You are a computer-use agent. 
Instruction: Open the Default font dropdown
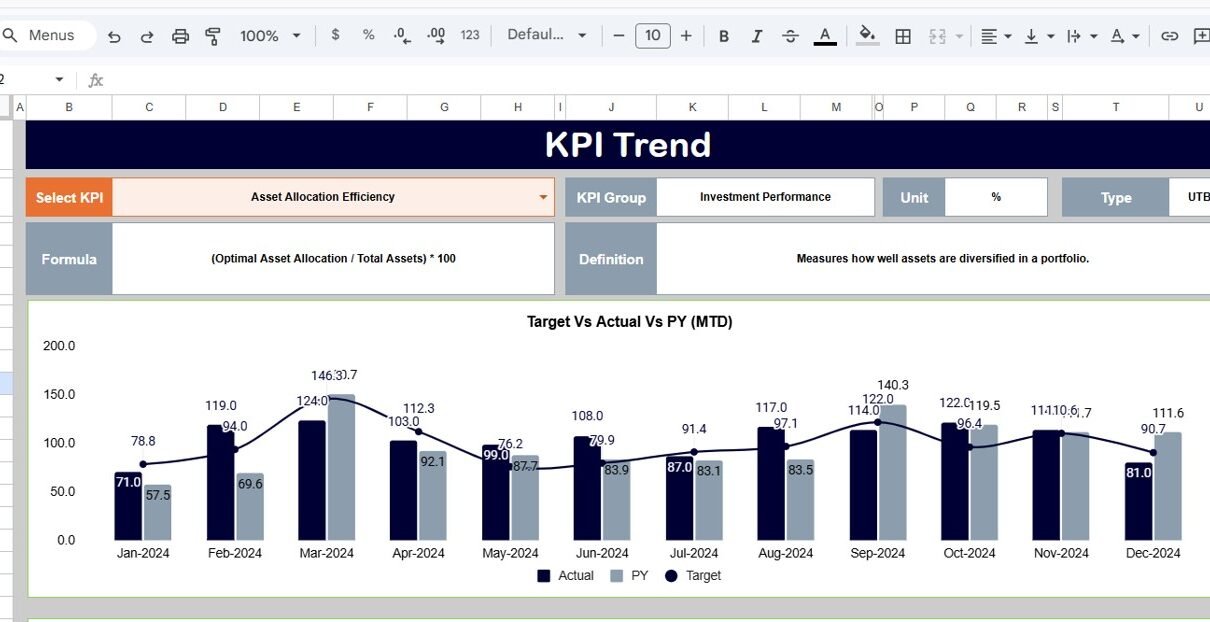click(x=547, y=35)
